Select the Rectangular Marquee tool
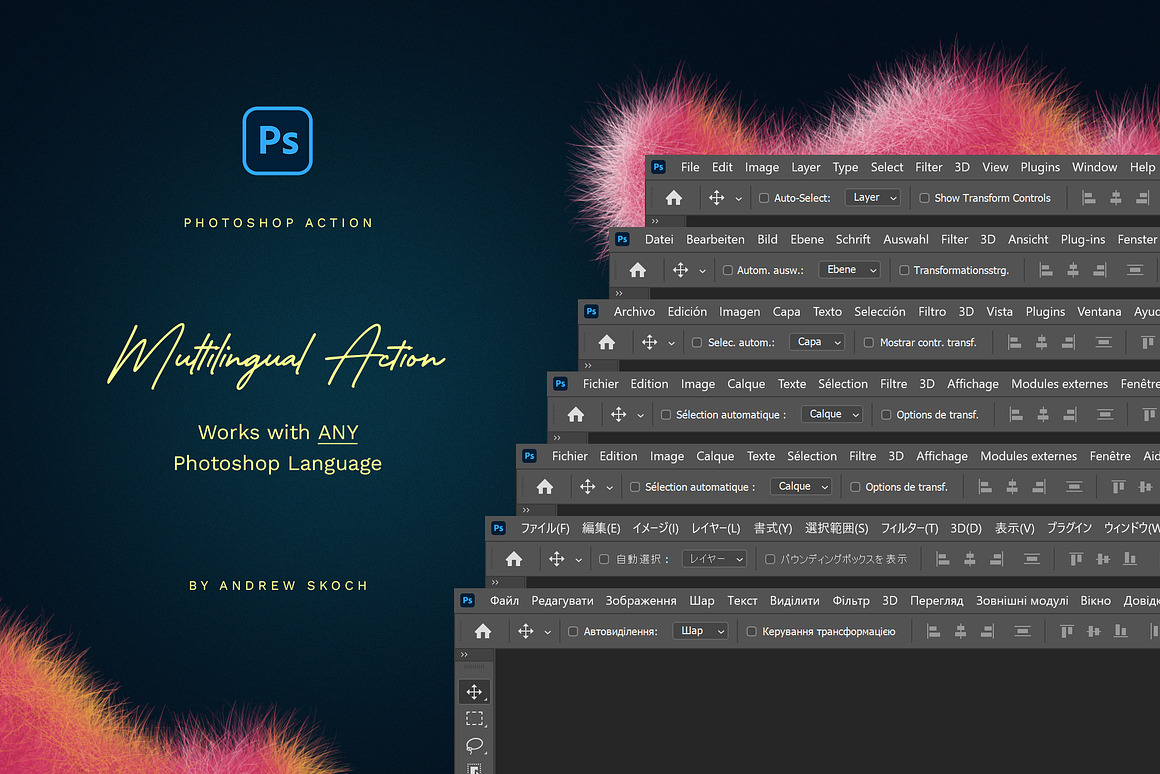1160x774 pixels. click(475, 718)
